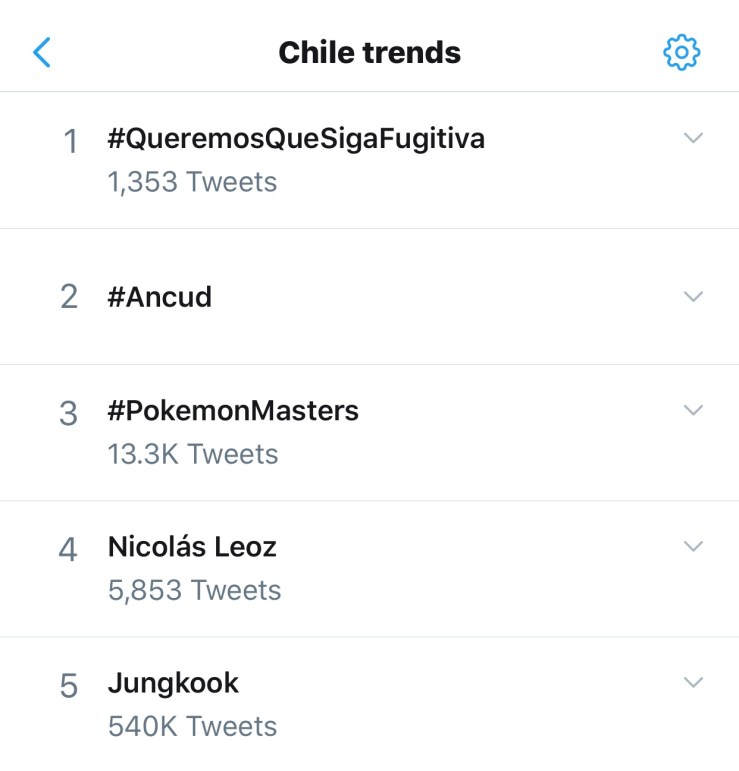This screenshot has height=771, width=739.
Task: Go back using the back arrow
Action: pos(42,52)
